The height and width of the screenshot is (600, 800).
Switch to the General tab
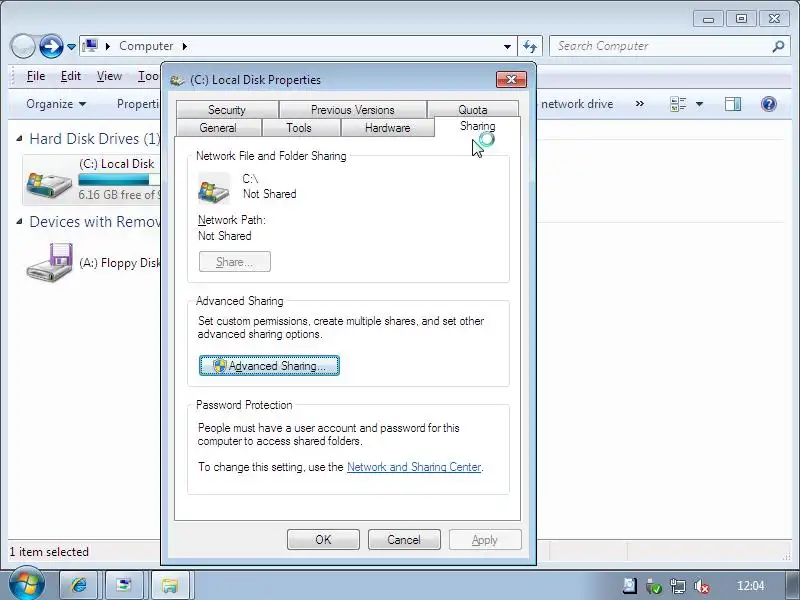218,128
